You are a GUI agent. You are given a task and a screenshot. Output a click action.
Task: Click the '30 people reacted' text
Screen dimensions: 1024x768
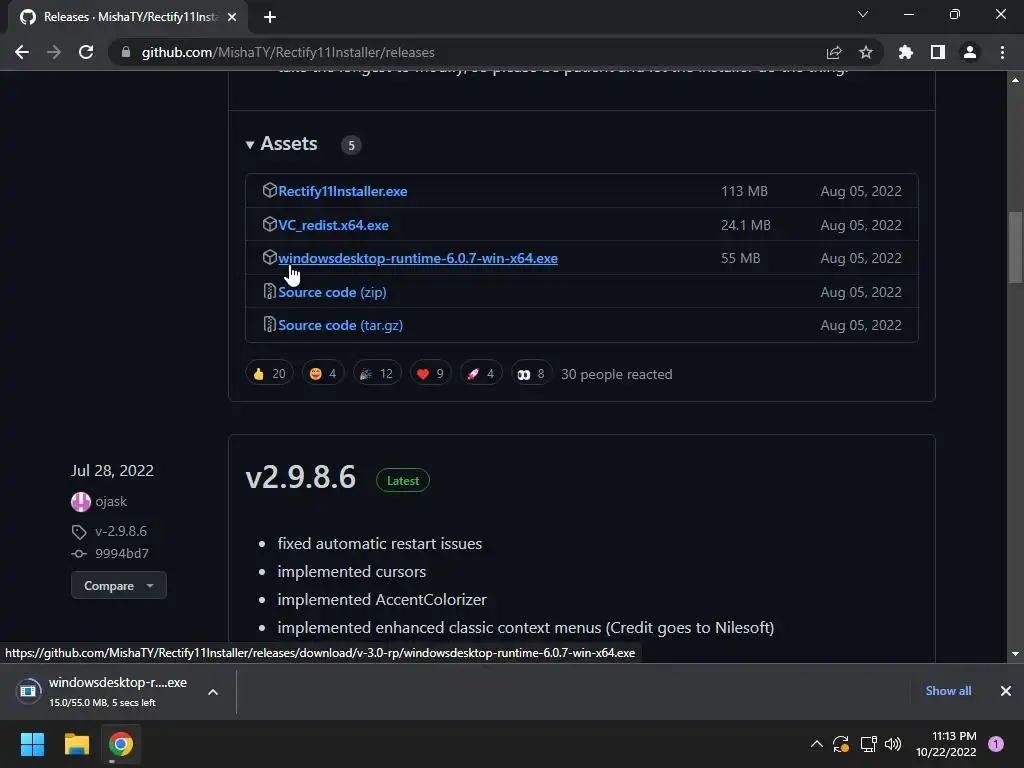coord(616,374)
